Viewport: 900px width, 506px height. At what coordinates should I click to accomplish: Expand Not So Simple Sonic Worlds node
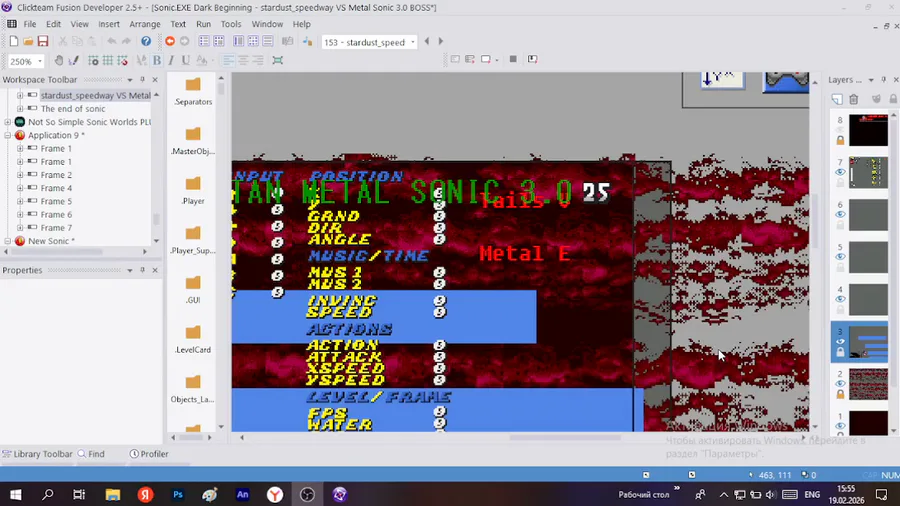coord(7,122)
